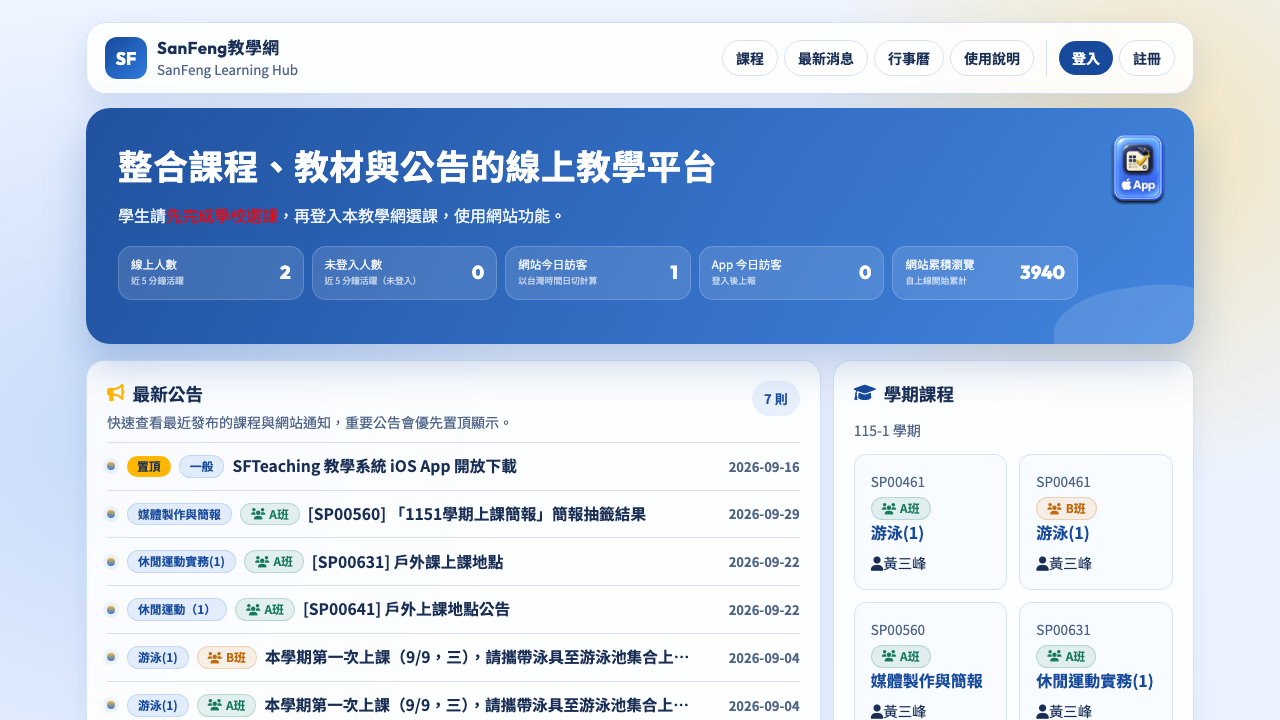
Task: Open the 媒體製作與簡報 course card
Action: coord(930,661)
